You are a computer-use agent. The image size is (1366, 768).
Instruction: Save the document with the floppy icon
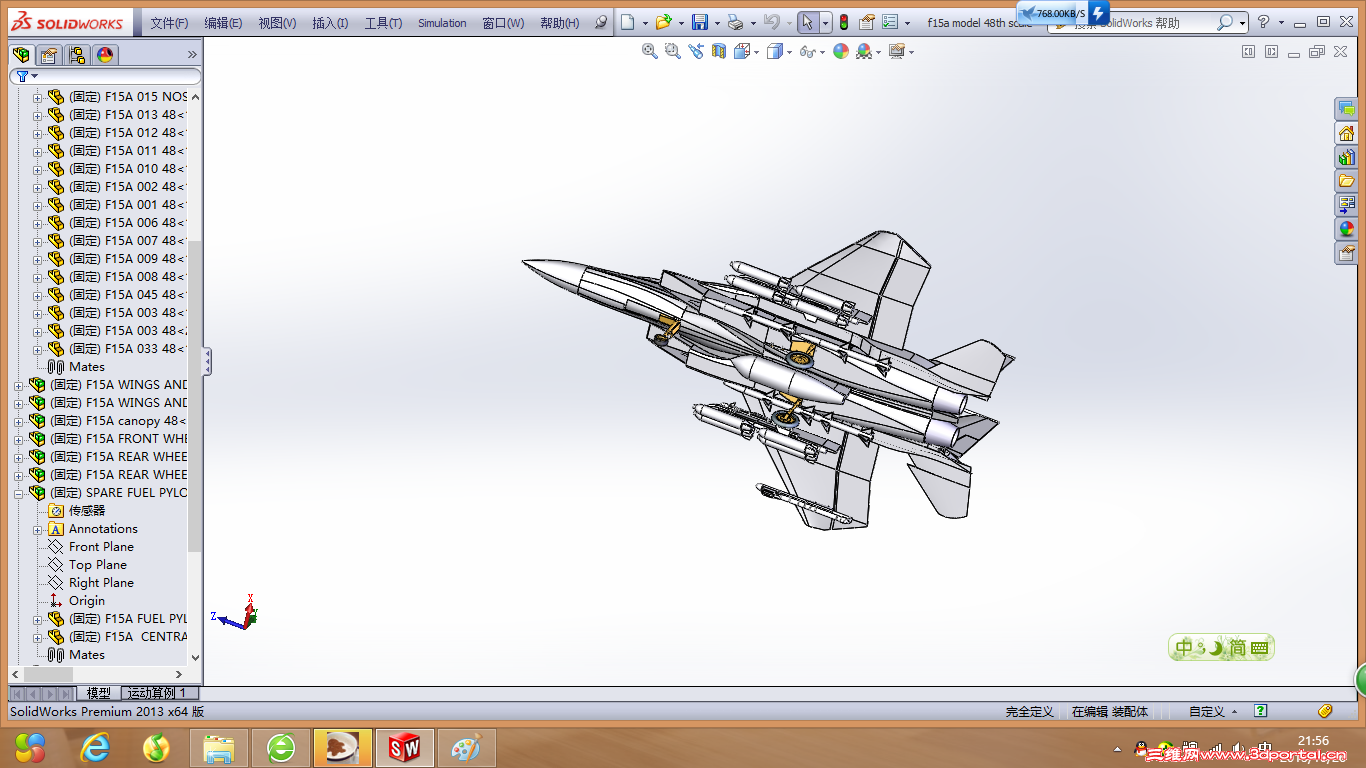click(x=700, y=22)
